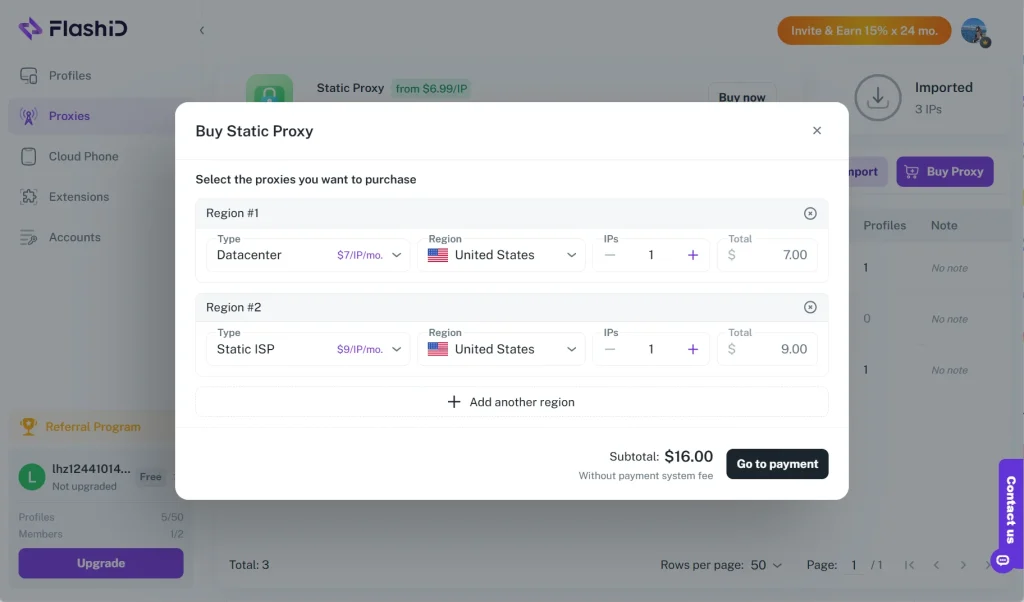The width and height of the screenshot is (1024, 602).
Task: Open the Datacenter type dropdown
Action: pyautogui.click(x=308, y=255)
